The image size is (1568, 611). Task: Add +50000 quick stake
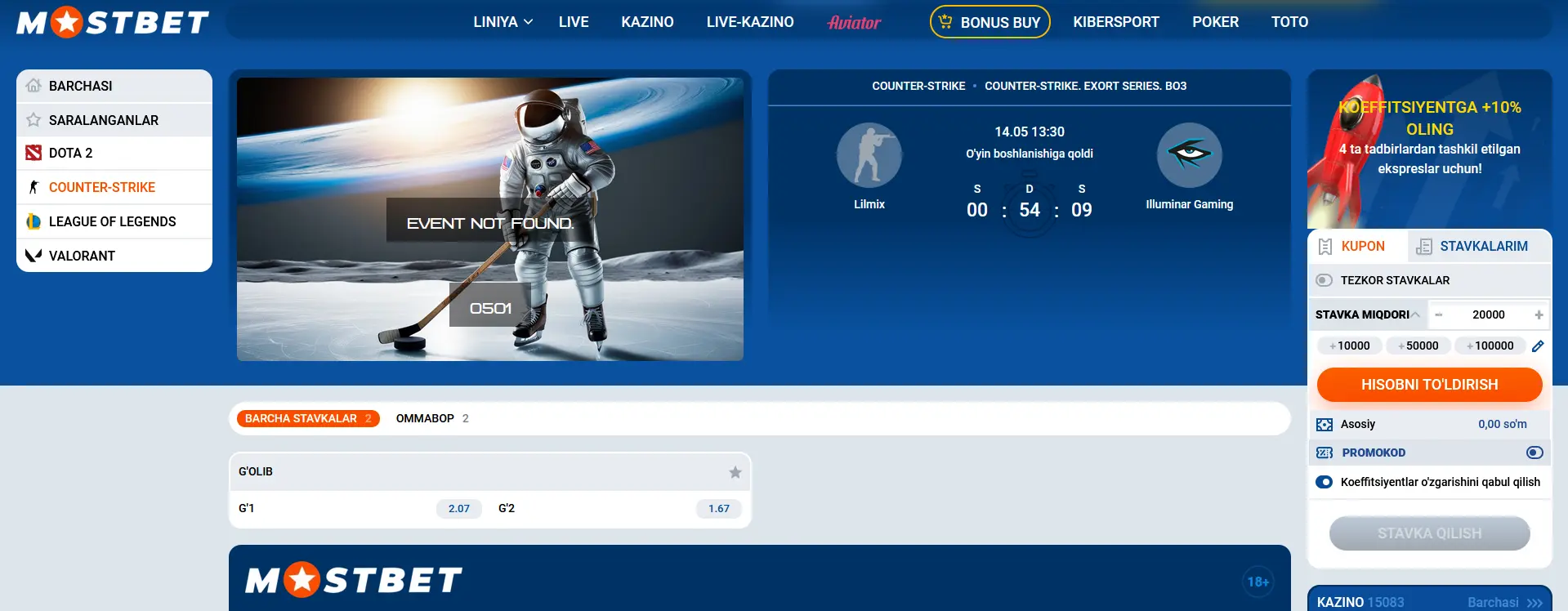pos(1418,346)
